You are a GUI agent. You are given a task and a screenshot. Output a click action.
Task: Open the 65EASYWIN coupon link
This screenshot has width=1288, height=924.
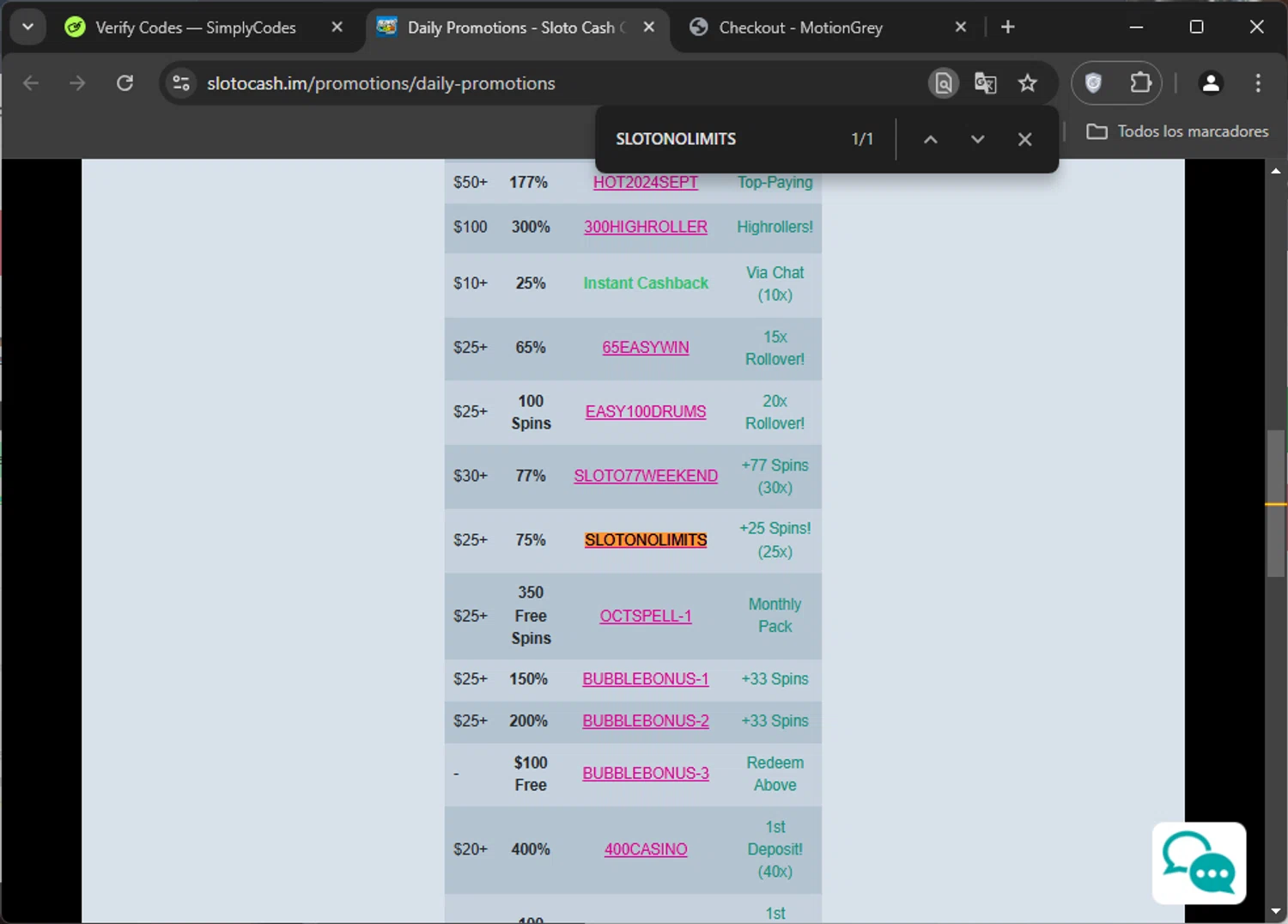pyautogui.click(x=646, y=347)
